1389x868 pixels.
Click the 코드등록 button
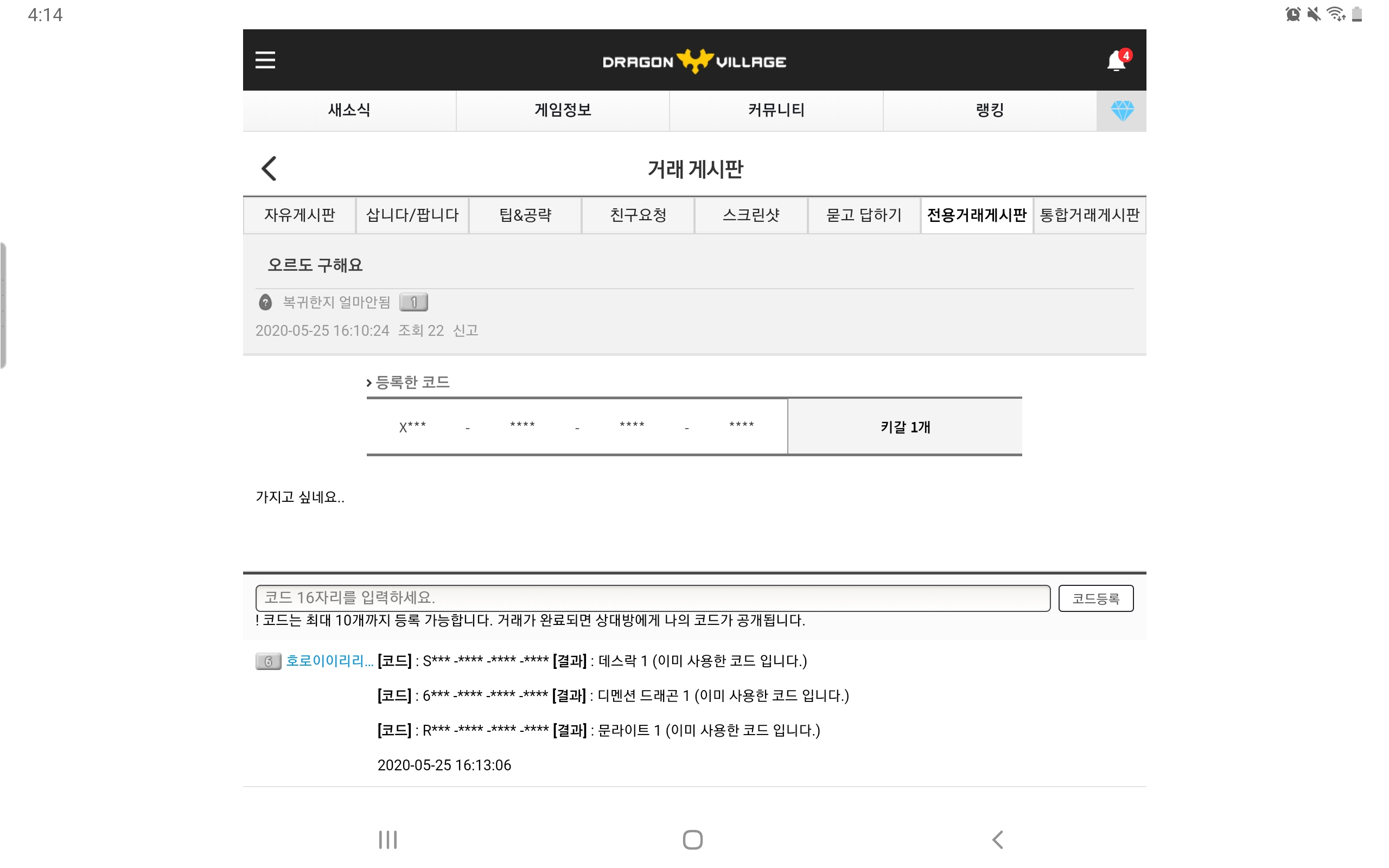[x=1095, y=599]
